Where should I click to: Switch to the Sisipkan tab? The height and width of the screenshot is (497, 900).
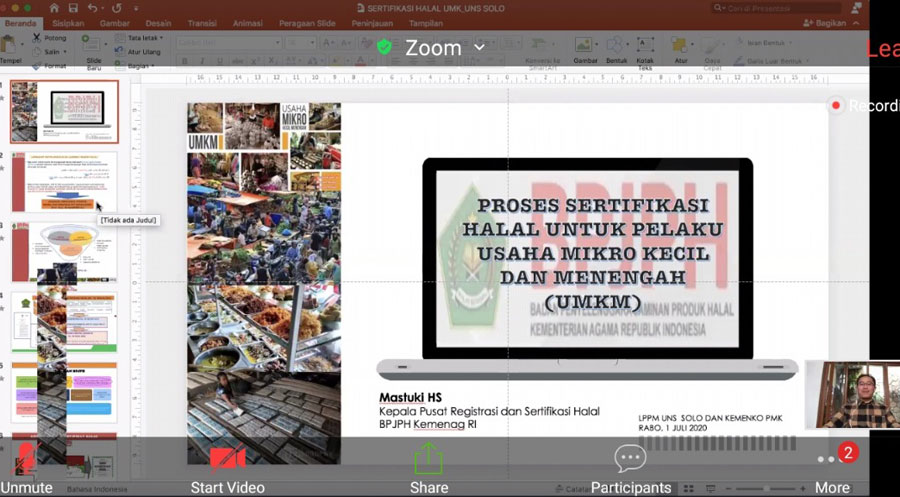[68, 24]
